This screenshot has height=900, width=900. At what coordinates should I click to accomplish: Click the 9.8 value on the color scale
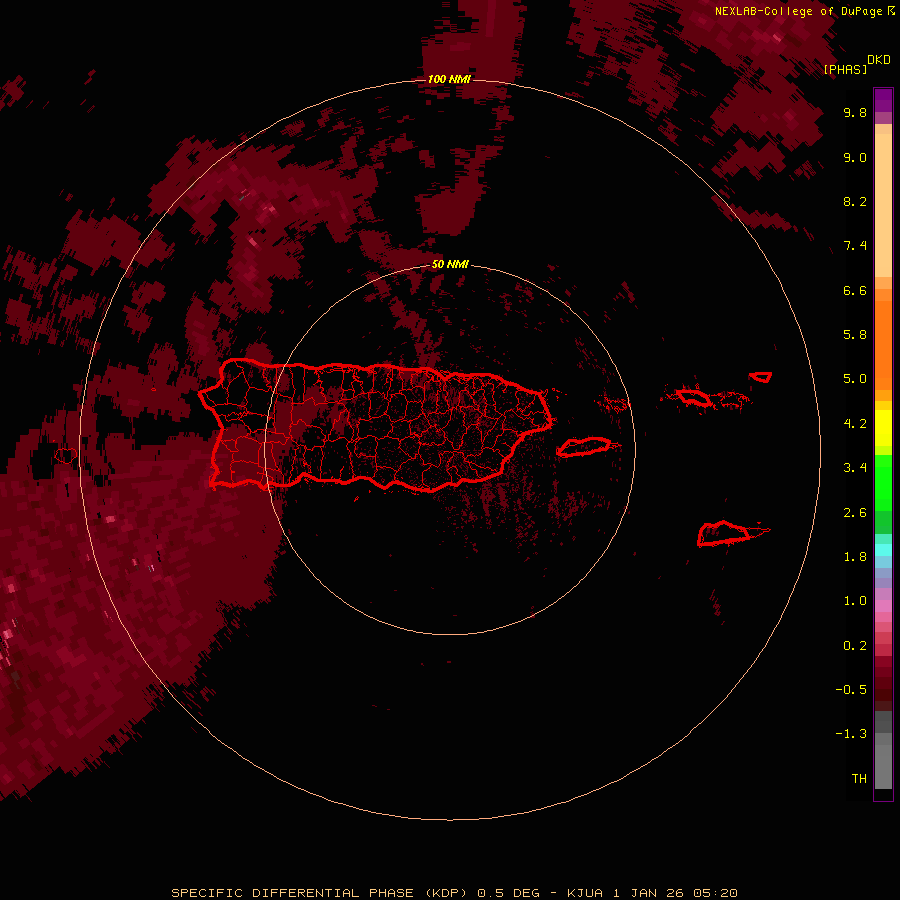(855, 112)
